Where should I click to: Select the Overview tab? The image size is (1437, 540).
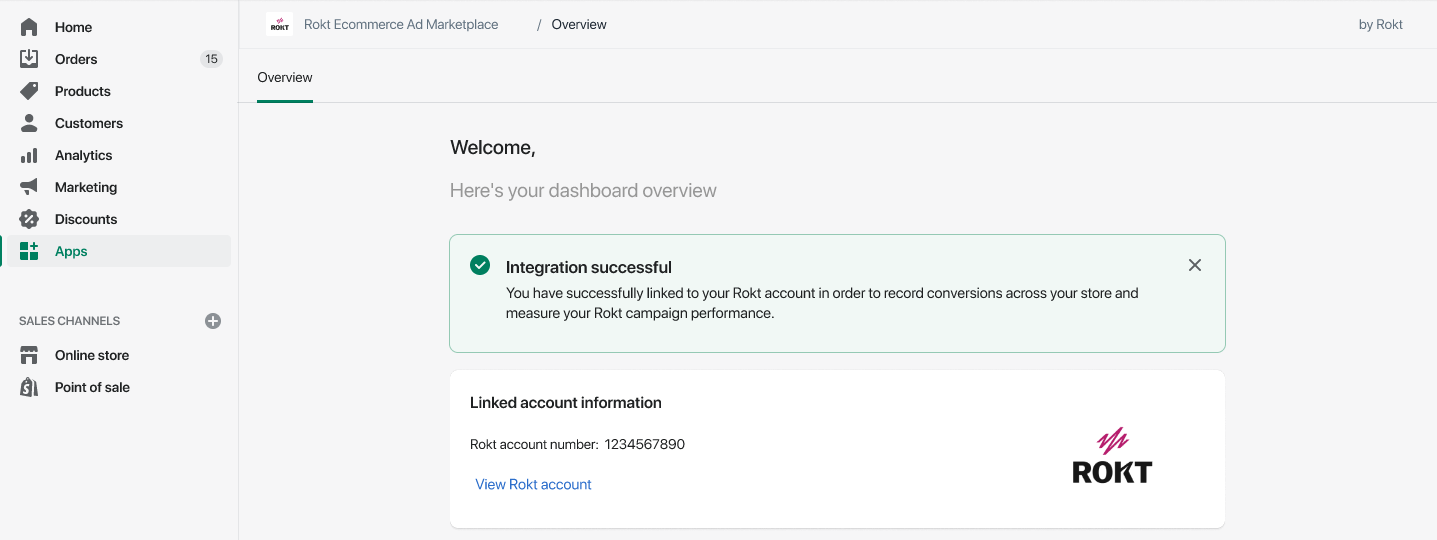(x=285, y=78)
